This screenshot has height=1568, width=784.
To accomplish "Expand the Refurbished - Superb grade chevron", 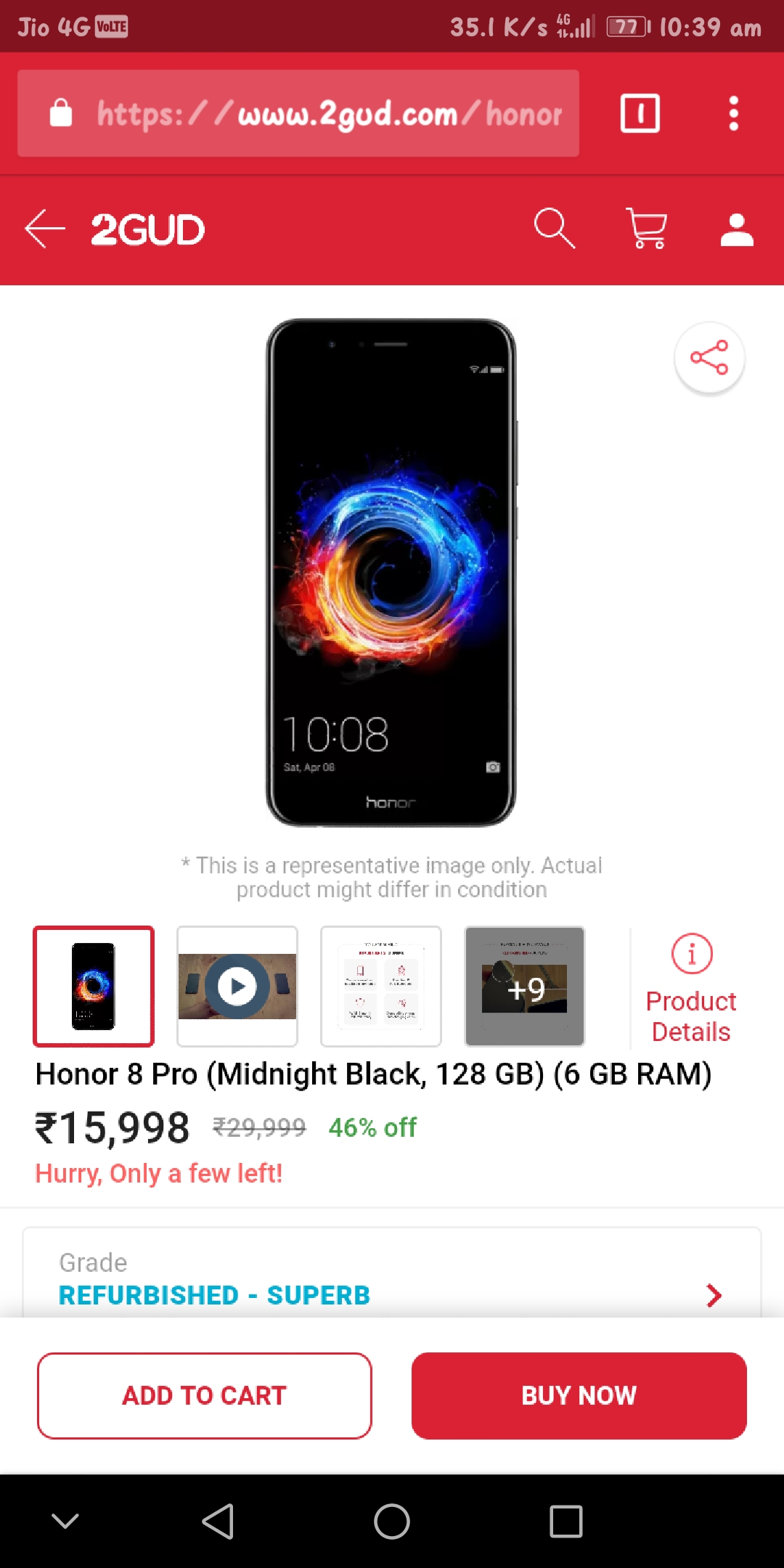I will (x=714, y=1295).
